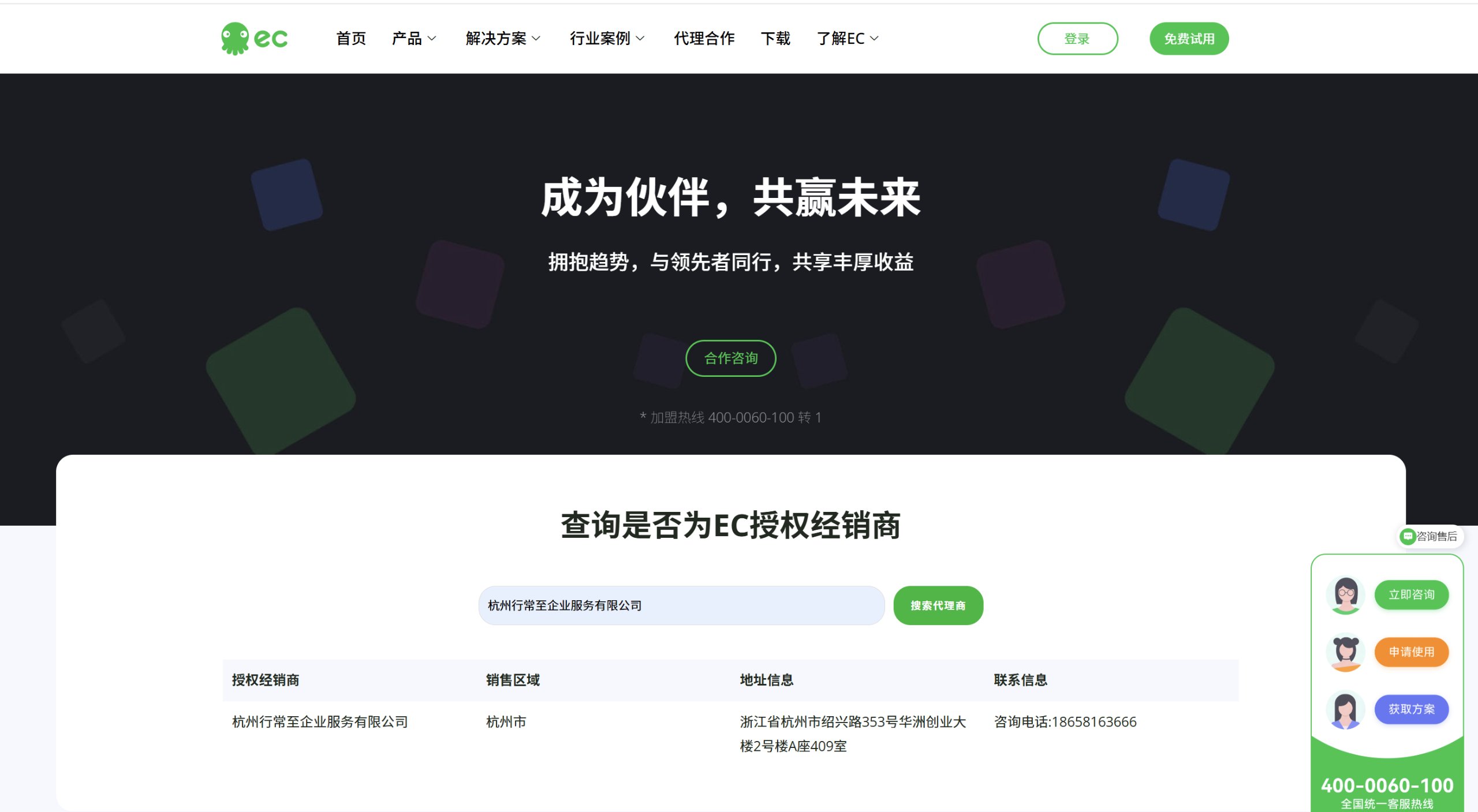The width and height of the screenshot is (1478, 812).
Task: Open the 行业案例 menu label
Action: point(600,39)
